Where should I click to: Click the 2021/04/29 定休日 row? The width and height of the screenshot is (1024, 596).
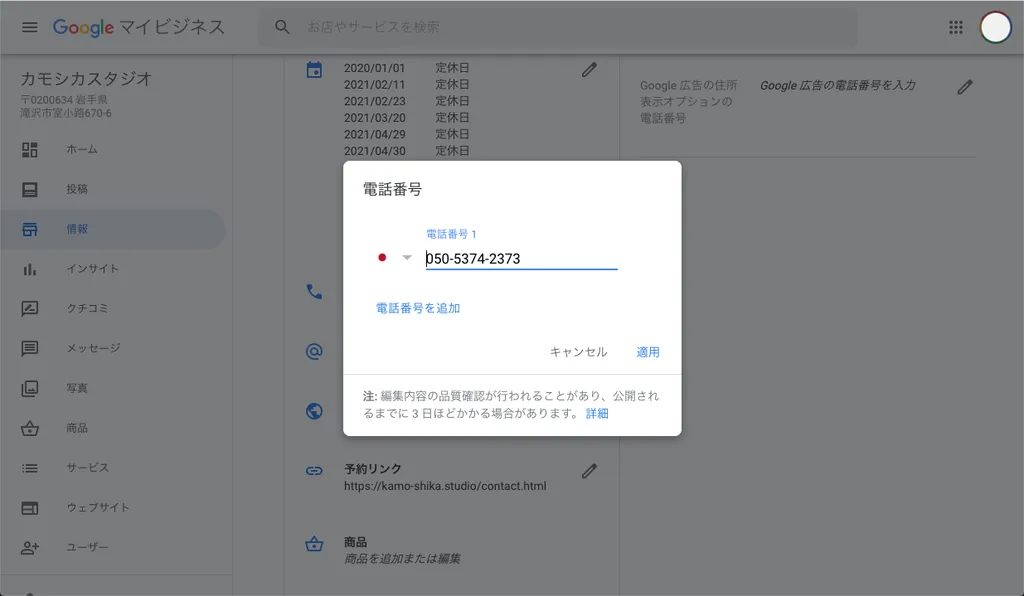406,134
